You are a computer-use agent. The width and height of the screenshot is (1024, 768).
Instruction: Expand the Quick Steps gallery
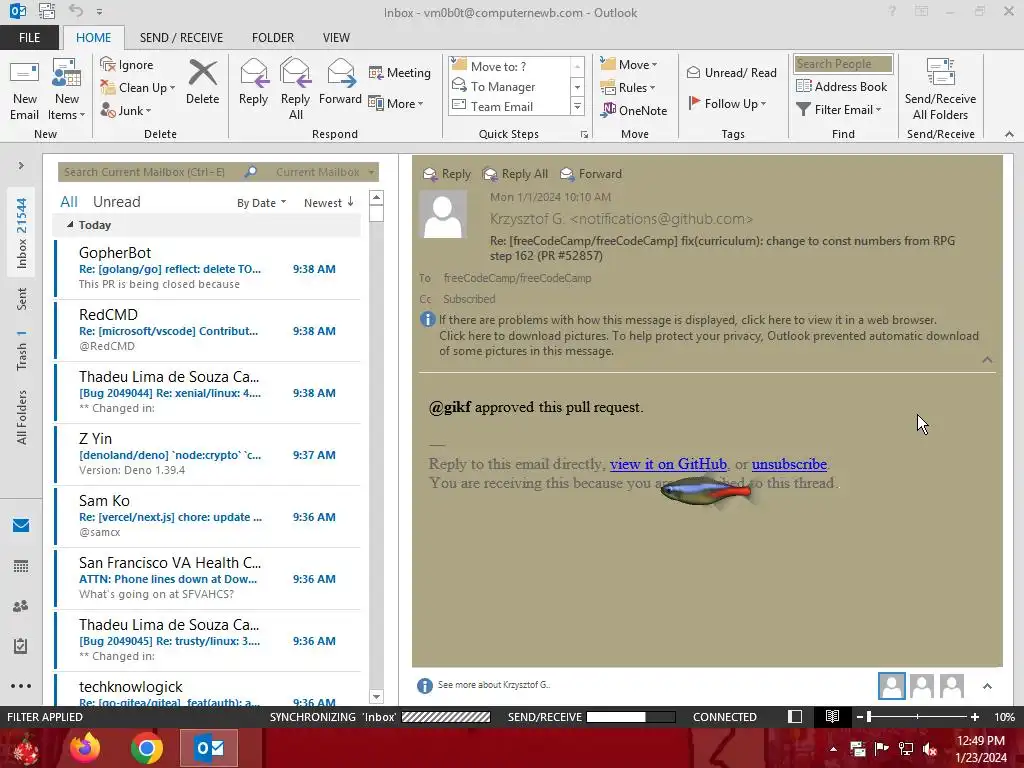(577, 106)
